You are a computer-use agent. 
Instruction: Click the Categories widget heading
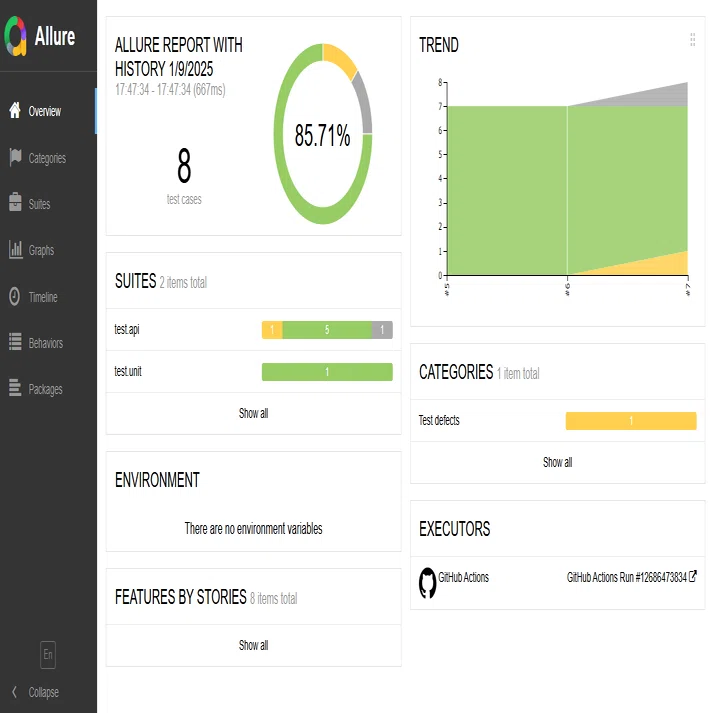coord(456,372)
